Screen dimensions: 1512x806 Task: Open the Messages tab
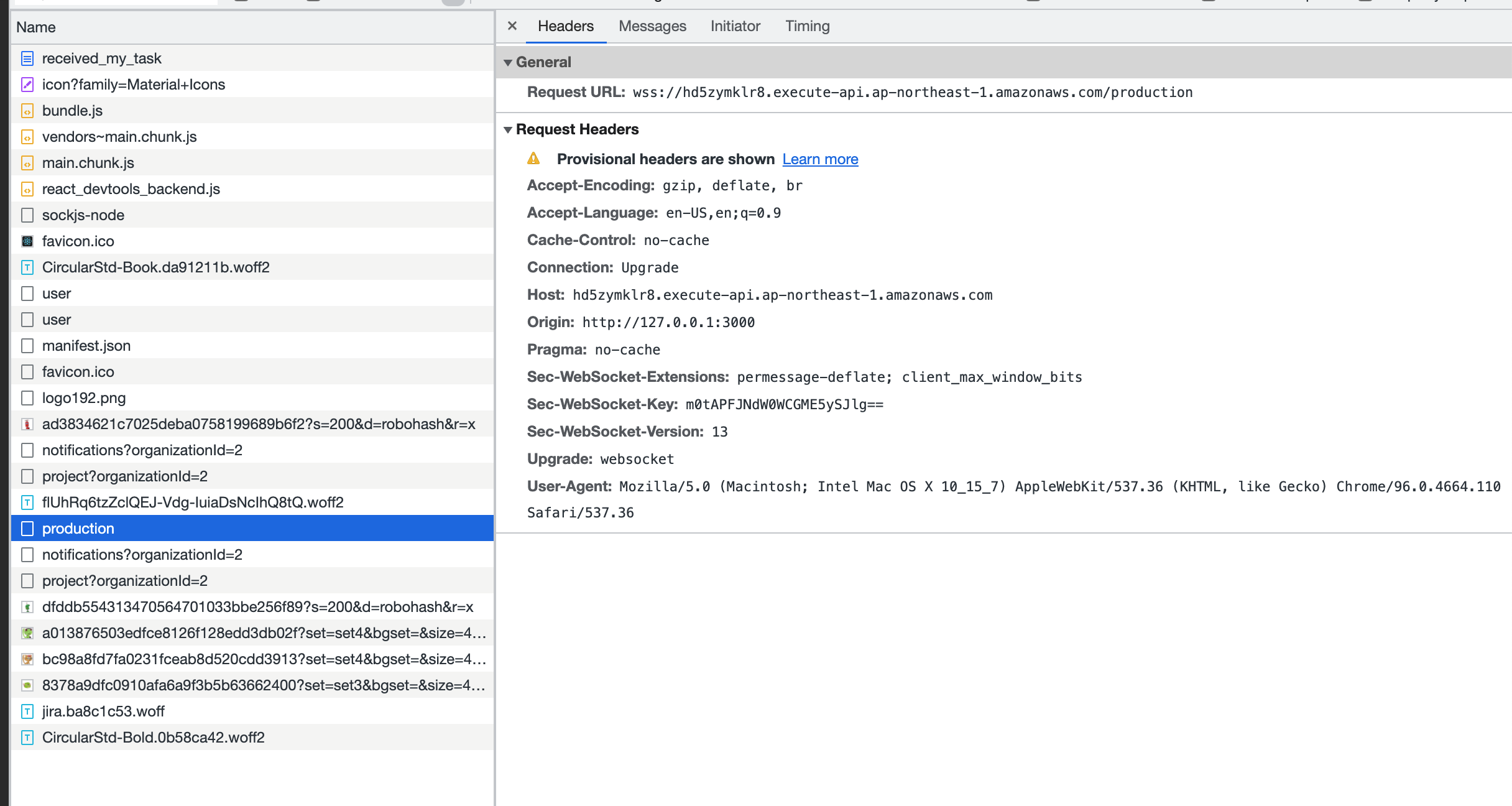[x=652, y=26]
